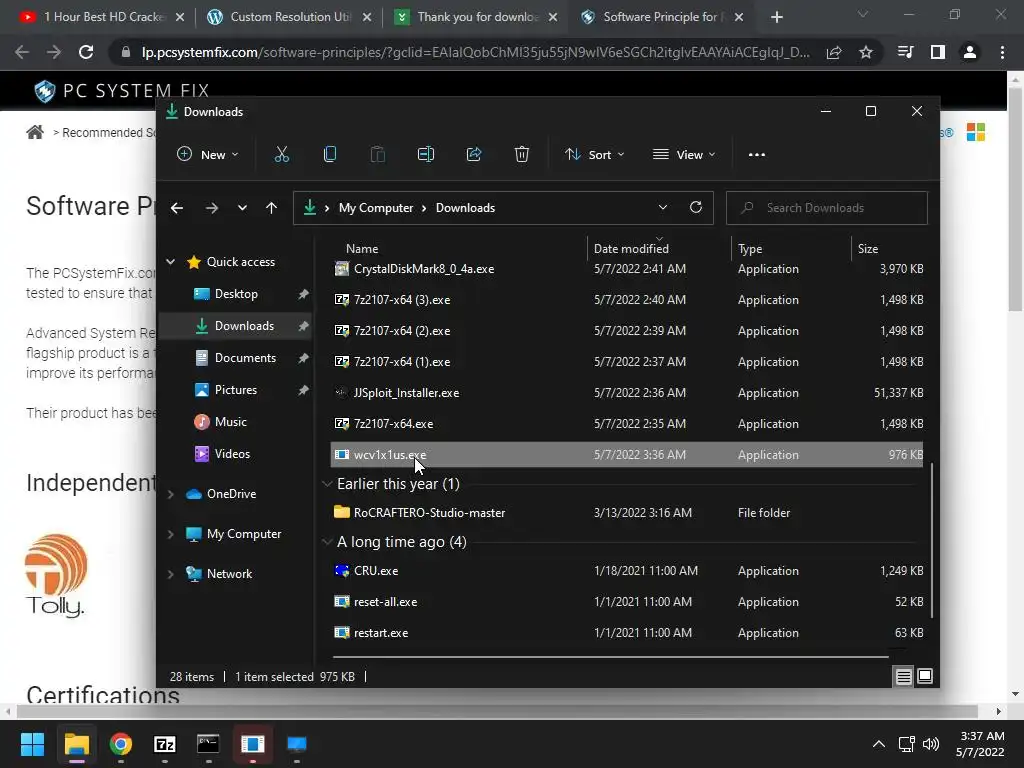Go forward in Explorer navigation

[212, 208]
